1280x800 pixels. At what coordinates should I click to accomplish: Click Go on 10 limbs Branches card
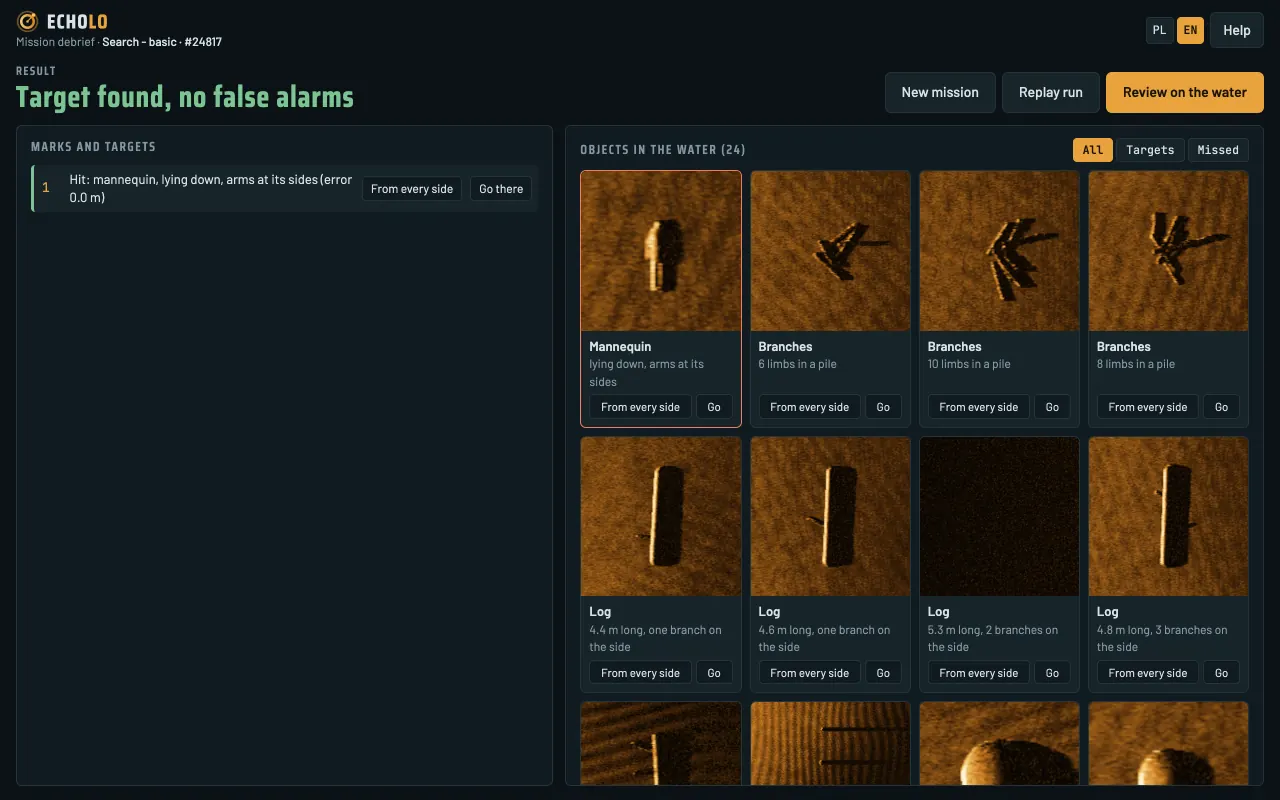pyautogui.click(x=1052, y=407)
